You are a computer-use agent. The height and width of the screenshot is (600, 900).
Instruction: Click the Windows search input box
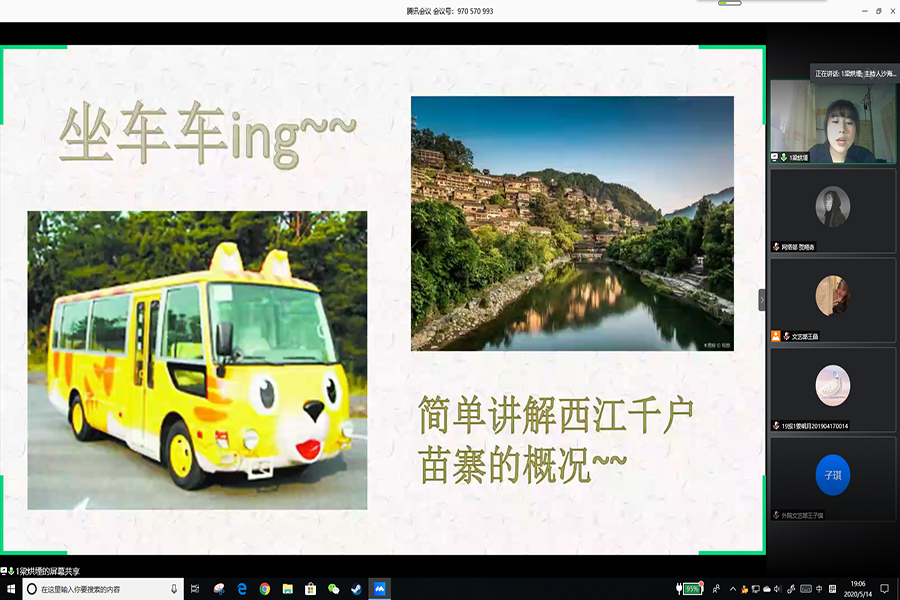(x=100, y=589)
